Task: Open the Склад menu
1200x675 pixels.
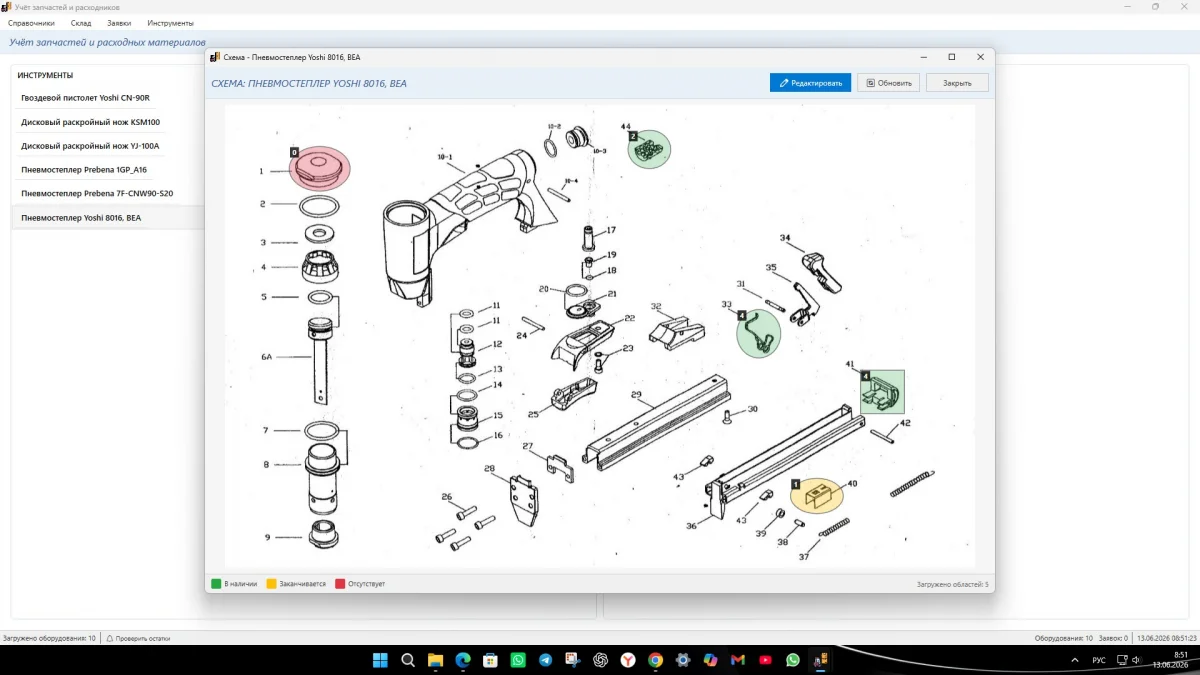Action: (81, 23)
